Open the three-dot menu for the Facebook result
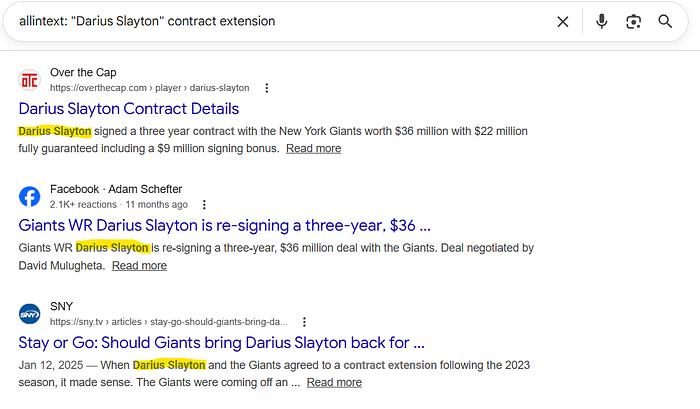Viewport: 700px width, 409px height. tap(204, 205)
